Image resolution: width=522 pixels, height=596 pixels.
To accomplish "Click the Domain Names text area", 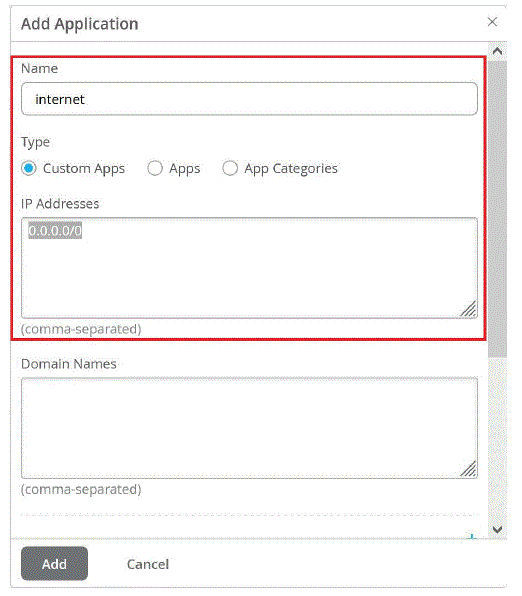I will click(x=249, y=428).
